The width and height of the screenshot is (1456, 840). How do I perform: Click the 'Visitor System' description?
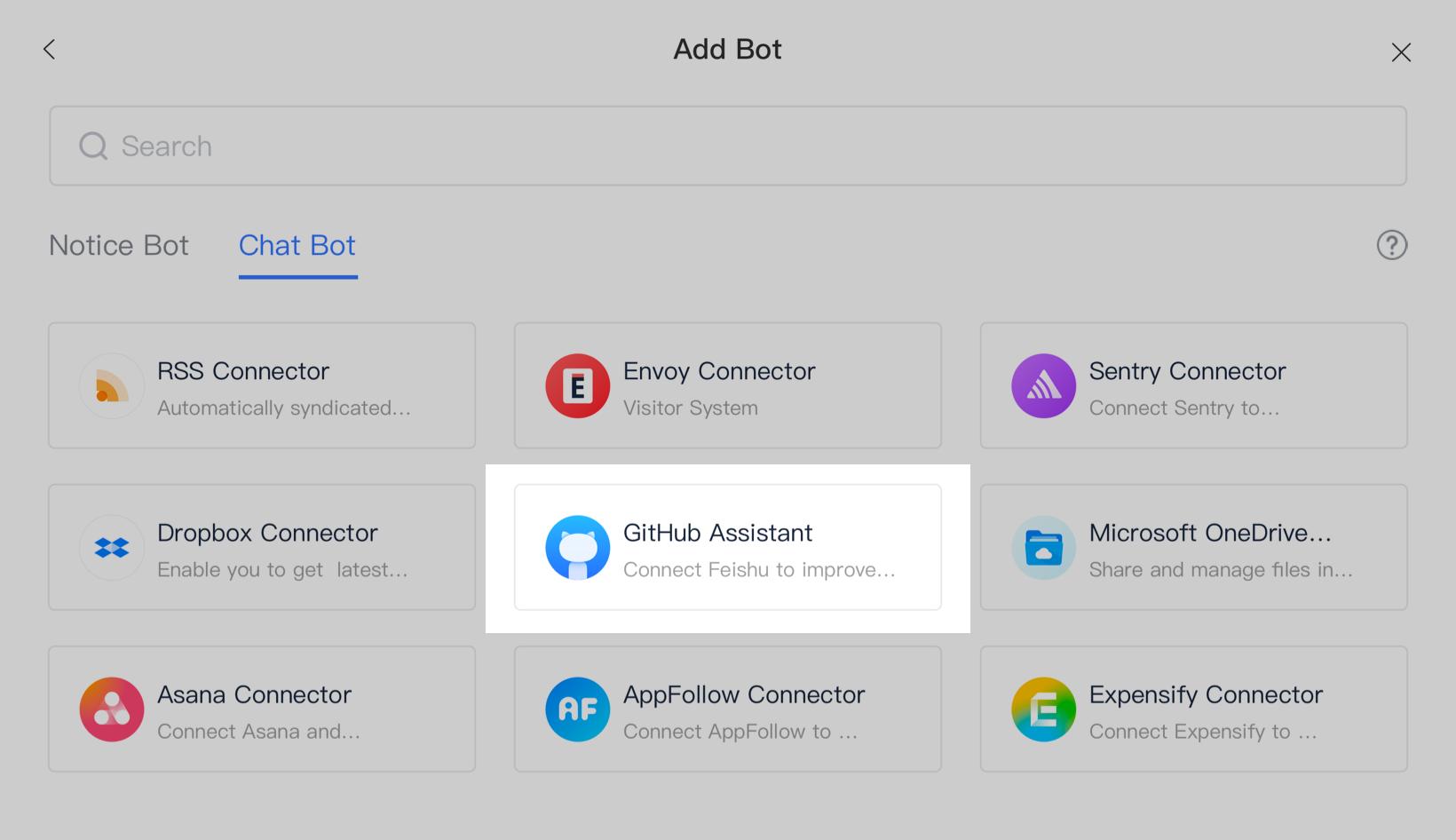coord(691,408)
